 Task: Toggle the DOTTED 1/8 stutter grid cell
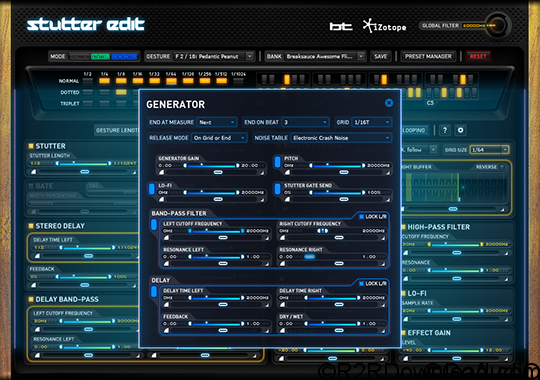[121, 92]
